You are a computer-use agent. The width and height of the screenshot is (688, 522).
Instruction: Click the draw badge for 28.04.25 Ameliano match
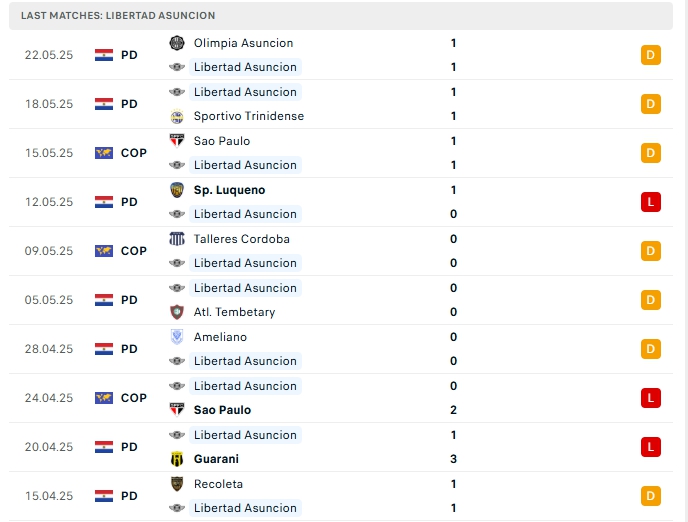651,349
